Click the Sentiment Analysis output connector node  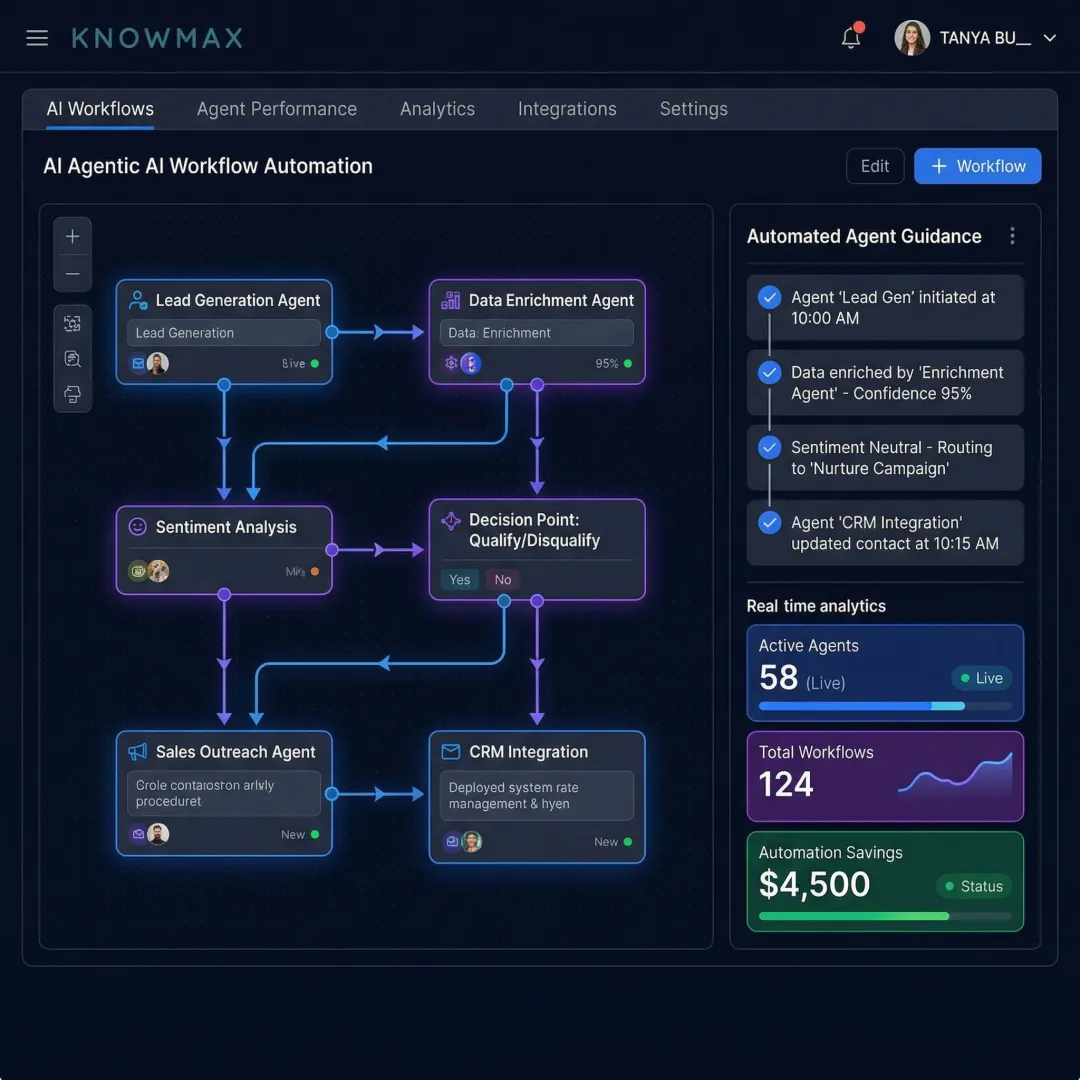pyautogui.click(x=332, y=550)
